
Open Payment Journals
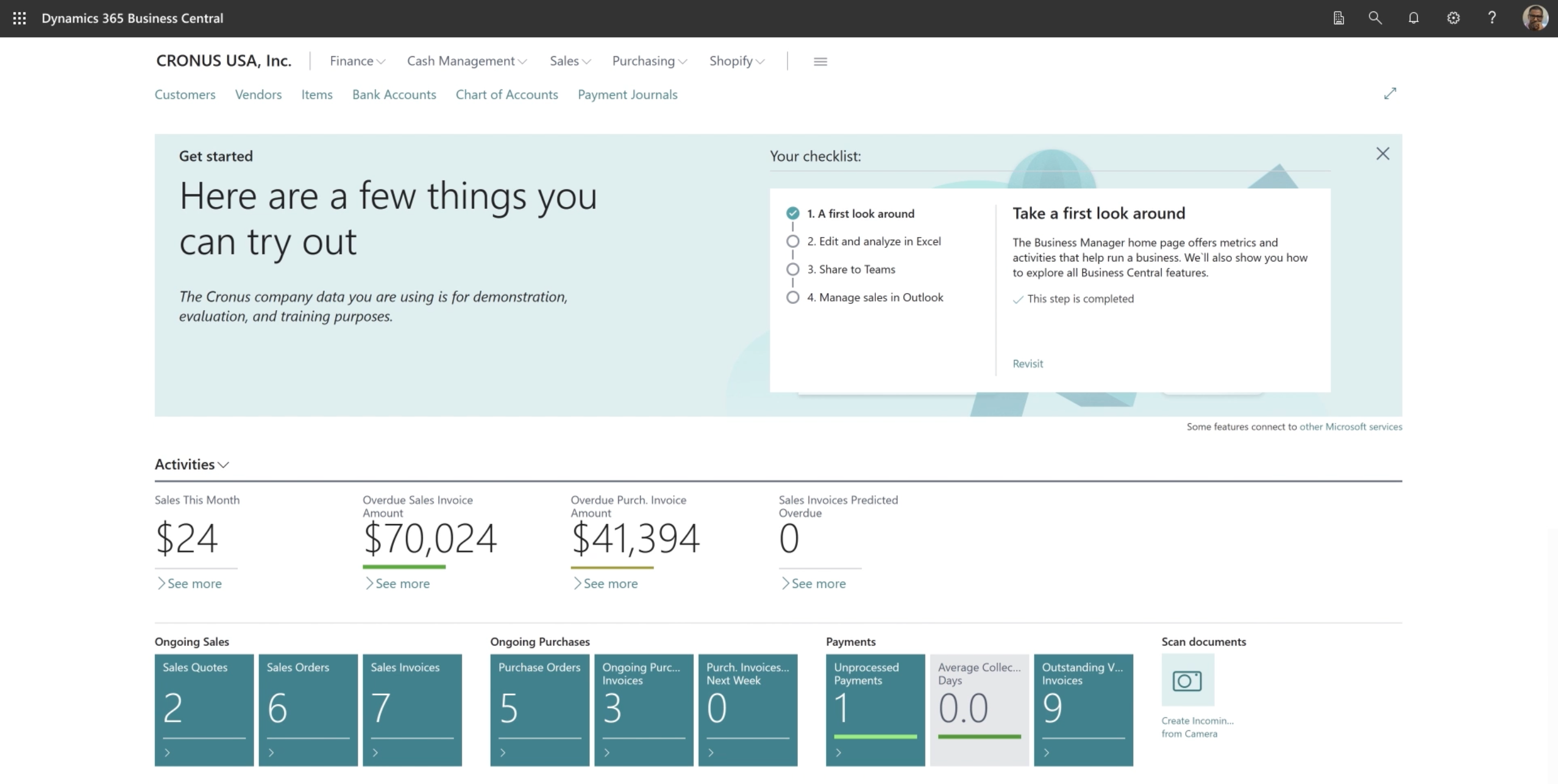click(628, 94)
